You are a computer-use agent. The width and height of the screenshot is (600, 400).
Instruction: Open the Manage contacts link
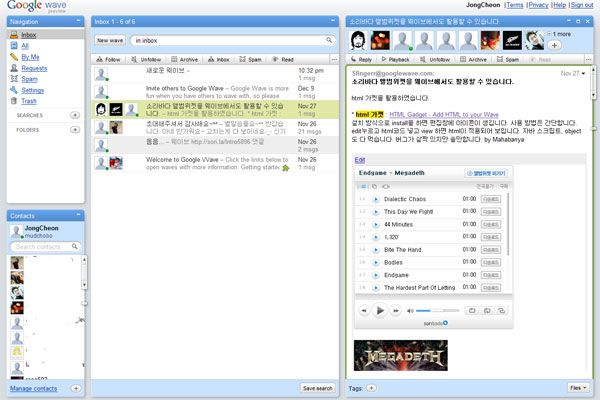tap(33, 389)
